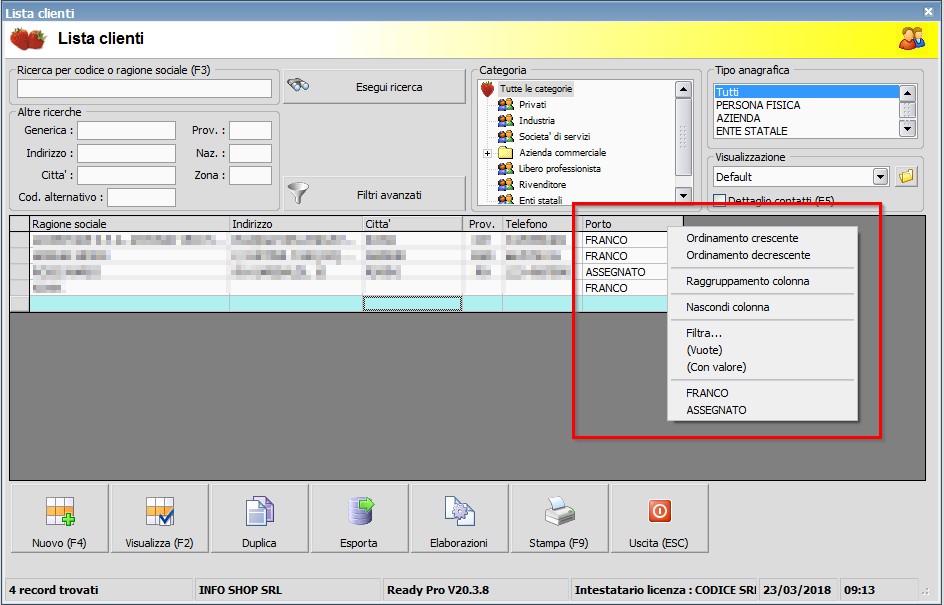Click the Stampa (F9) button
The height and width of the screenshot is (605, 944).
[x=559, y=518]
